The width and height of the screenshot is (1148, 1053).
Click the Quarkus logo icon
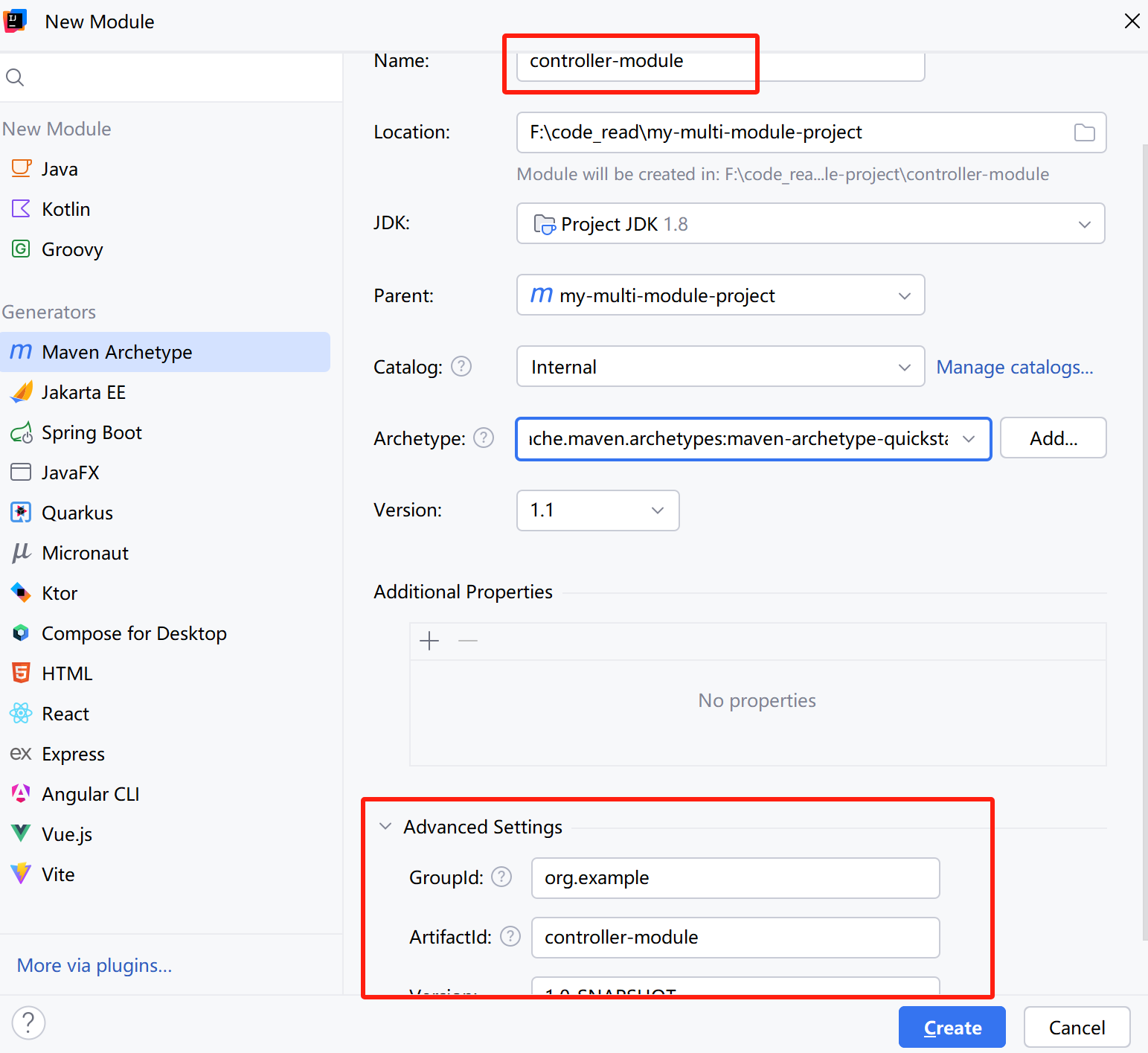click(x=22, y=512)
